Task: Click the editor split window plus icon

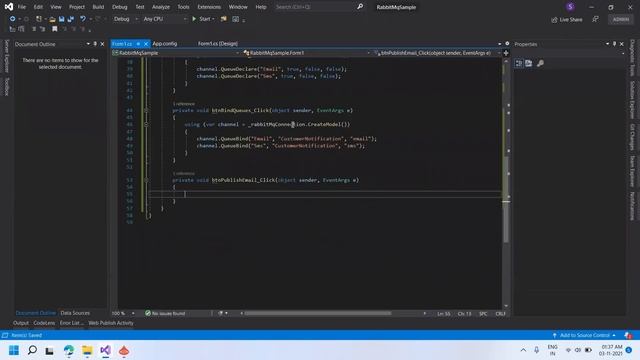Action: coord(506,53)
